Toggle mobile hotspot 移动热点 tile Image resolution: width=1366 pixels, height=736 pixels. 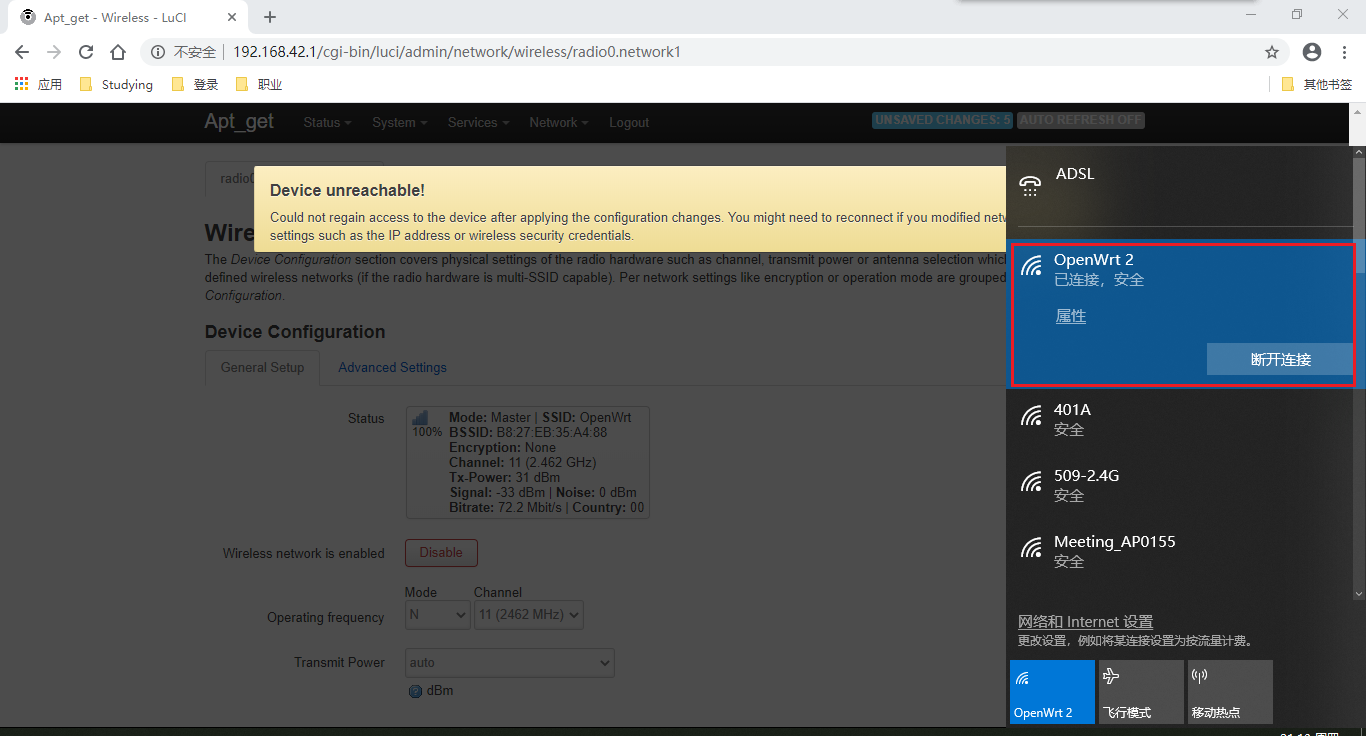tap(1230, 692)
